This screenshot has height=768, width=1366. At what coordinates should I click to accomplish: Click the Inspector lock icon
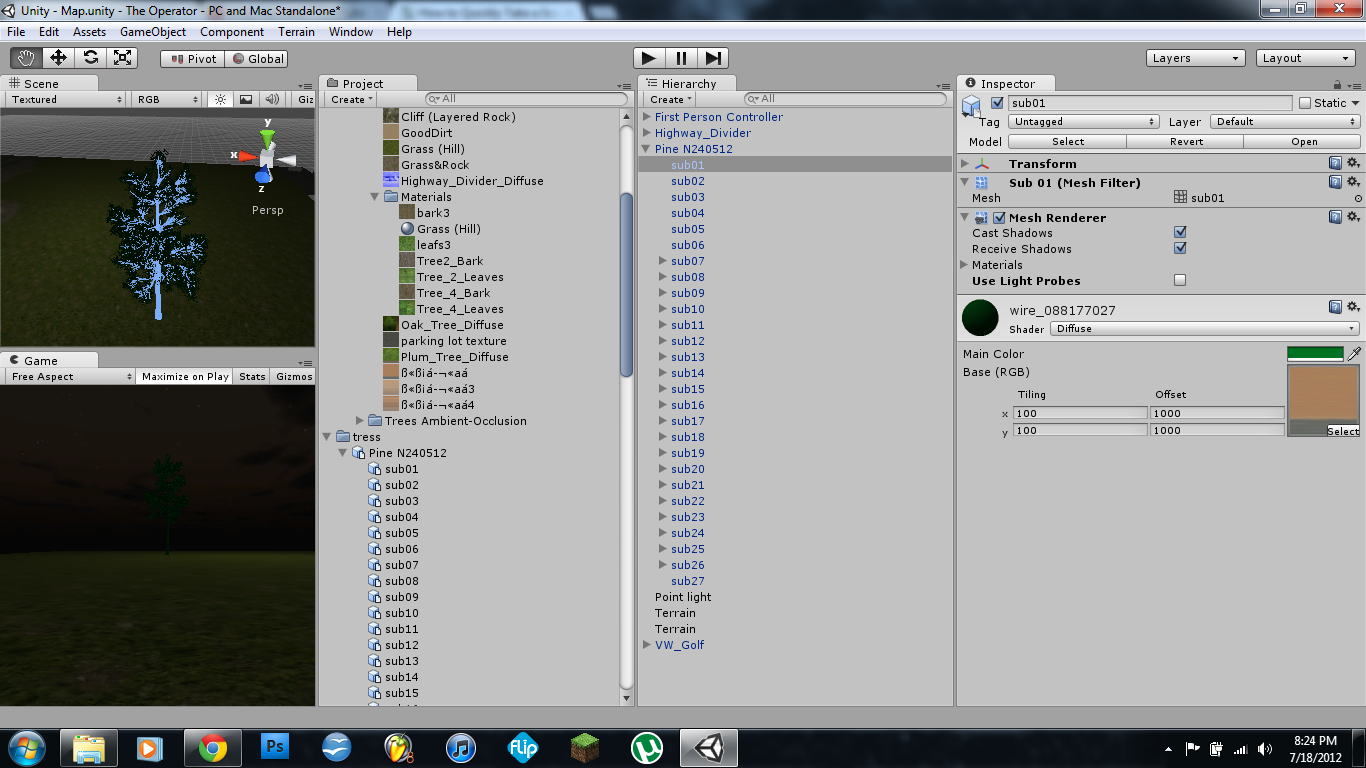[x=1338, y=84]
